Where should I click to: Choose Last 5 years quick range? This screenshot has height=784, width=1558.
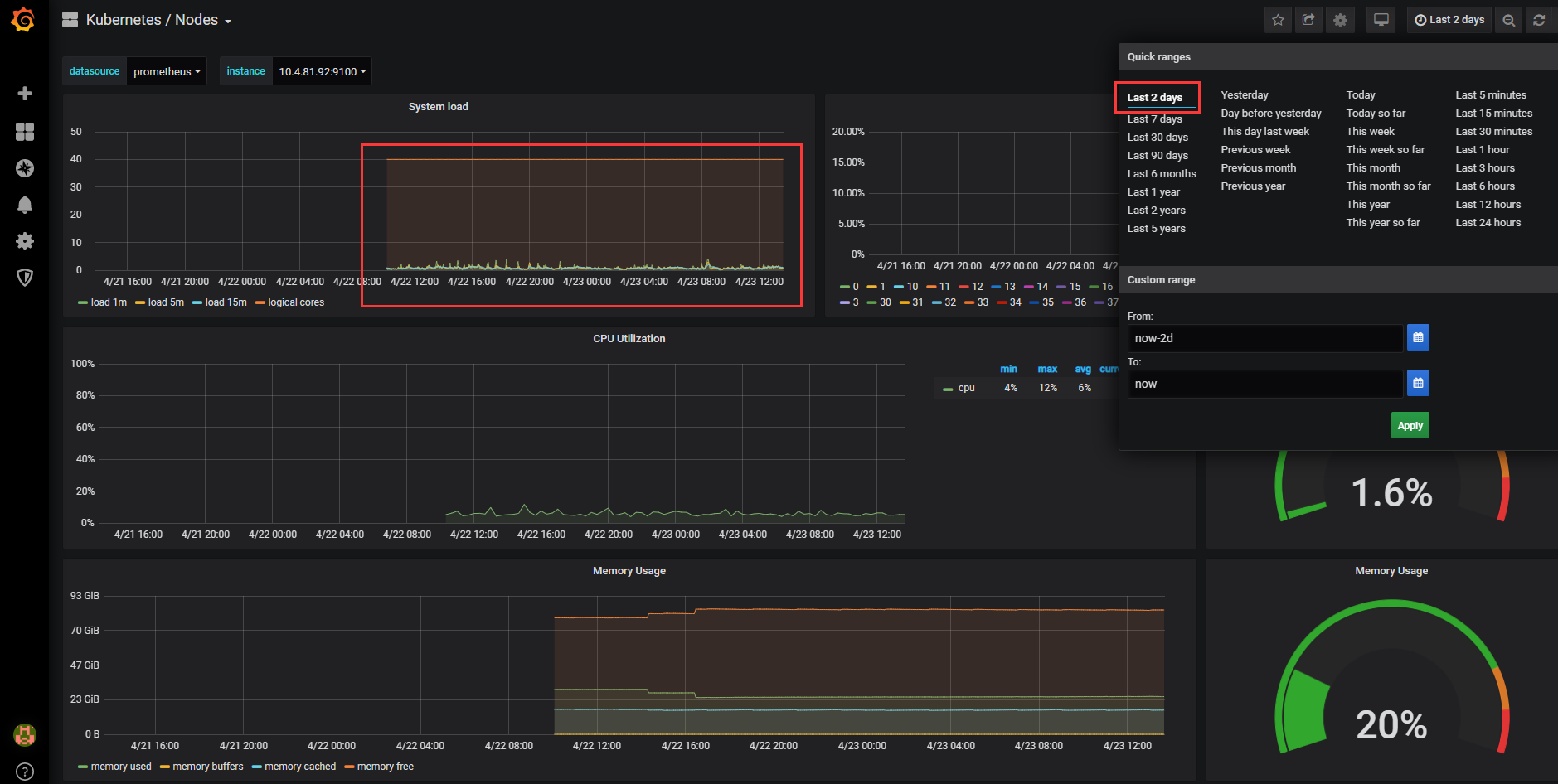tap(1156, 229)
